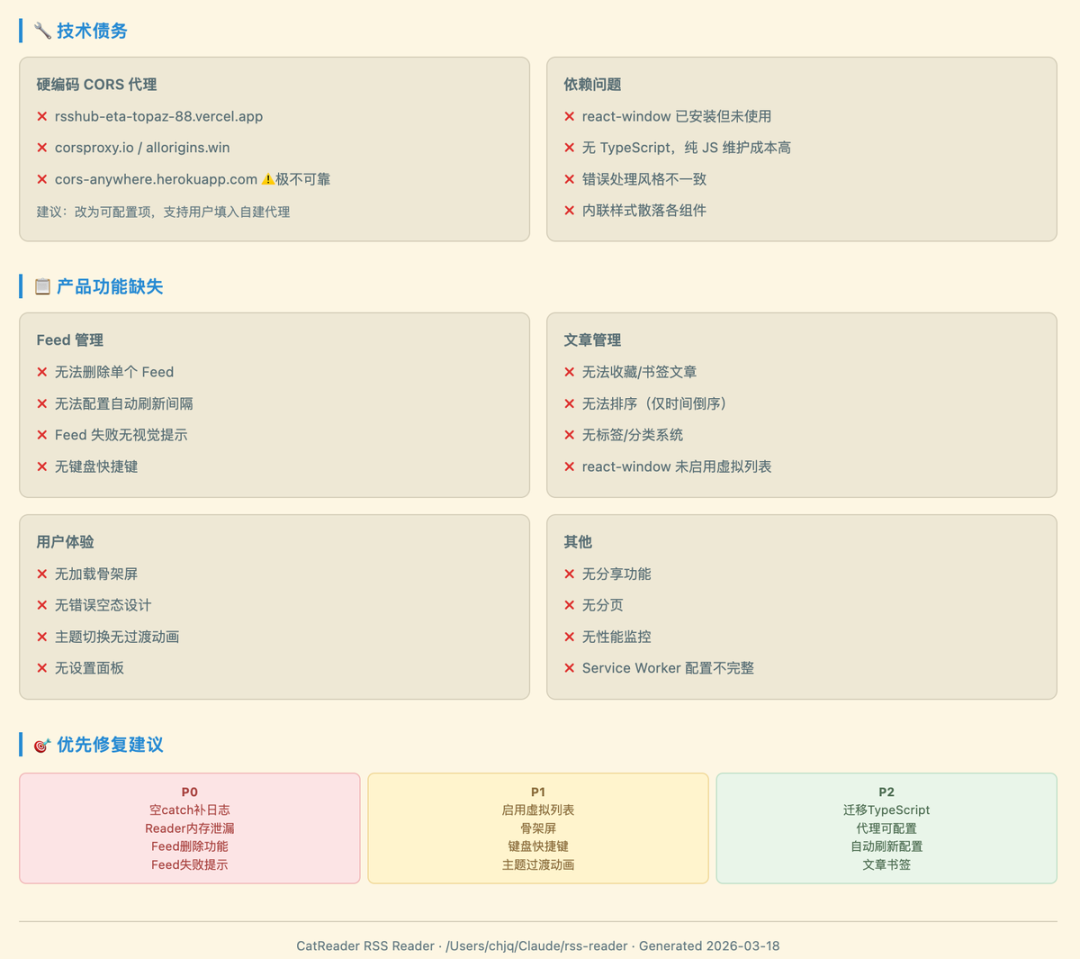1080x959 pixels.
Task: Click the 内联样式散落各组件 text
Action: 644,211
